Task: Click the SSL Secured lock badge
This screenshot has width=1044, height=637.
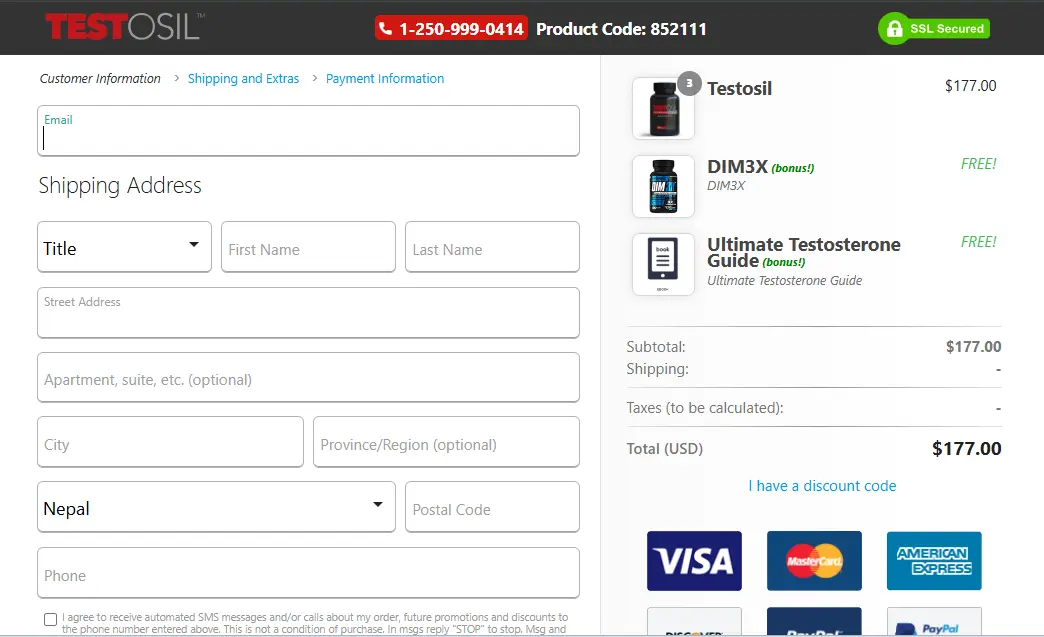Action: point(933,29)
